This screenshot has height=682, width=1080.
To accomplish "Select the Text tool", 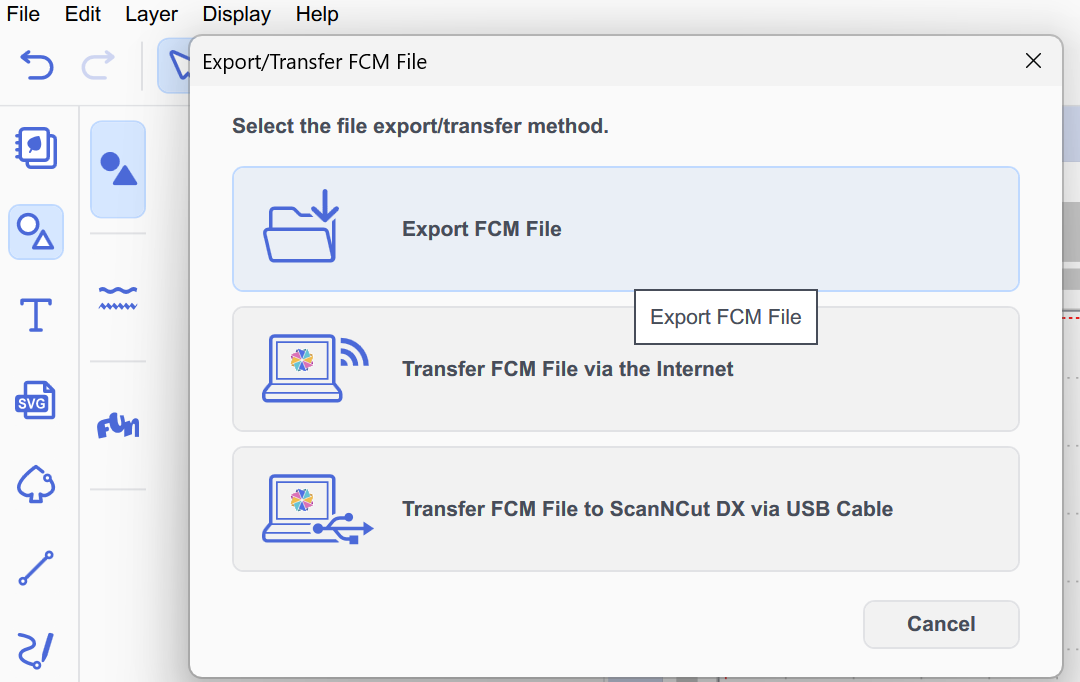I will [36, 315].
